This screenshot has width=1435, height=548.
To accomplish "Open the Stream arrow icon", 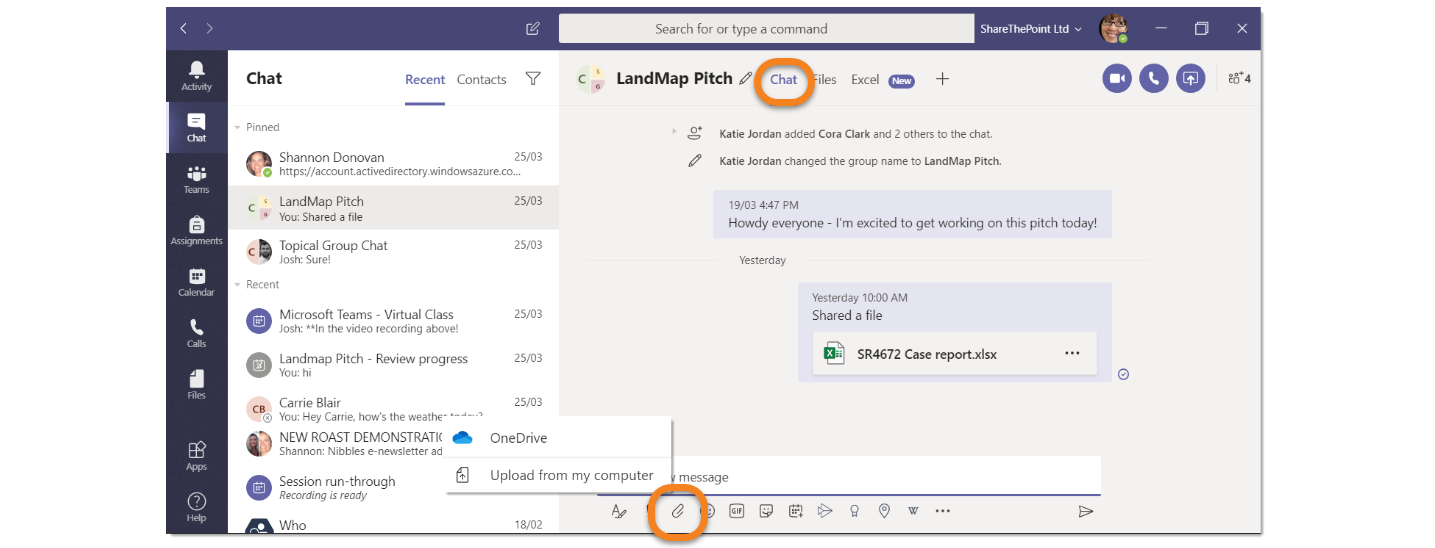I will [x=825, y=511].
